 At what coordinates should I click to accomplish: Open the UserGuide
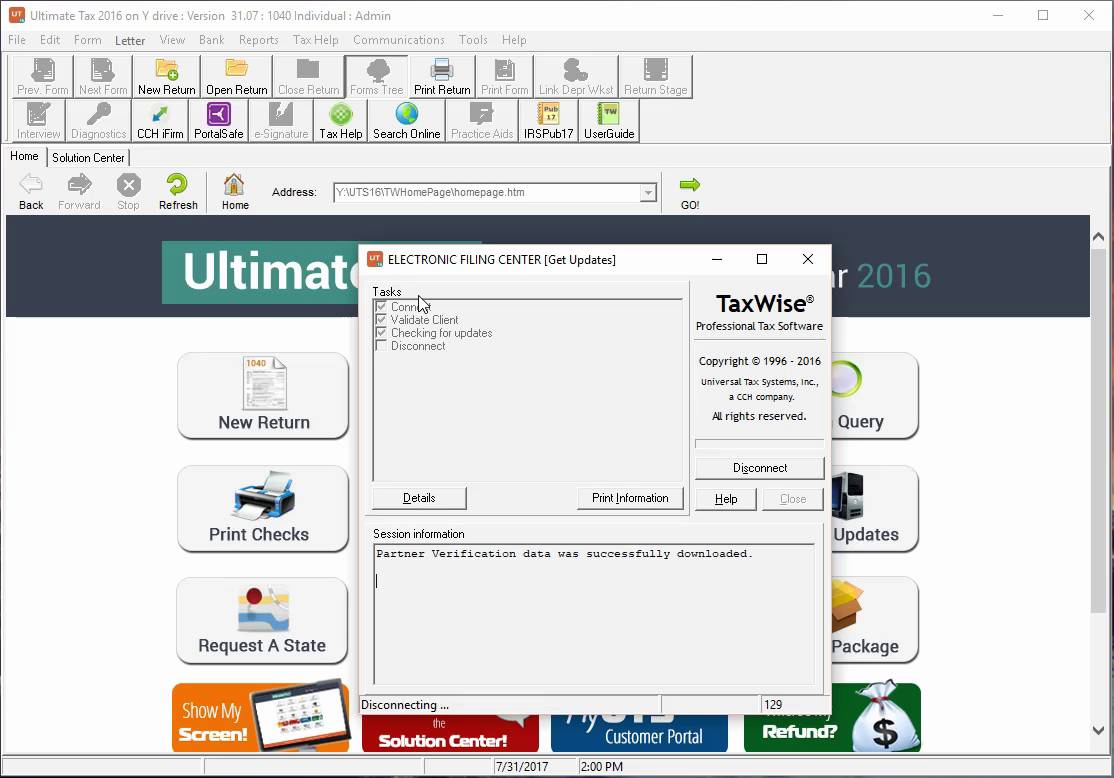pos(609,121)
